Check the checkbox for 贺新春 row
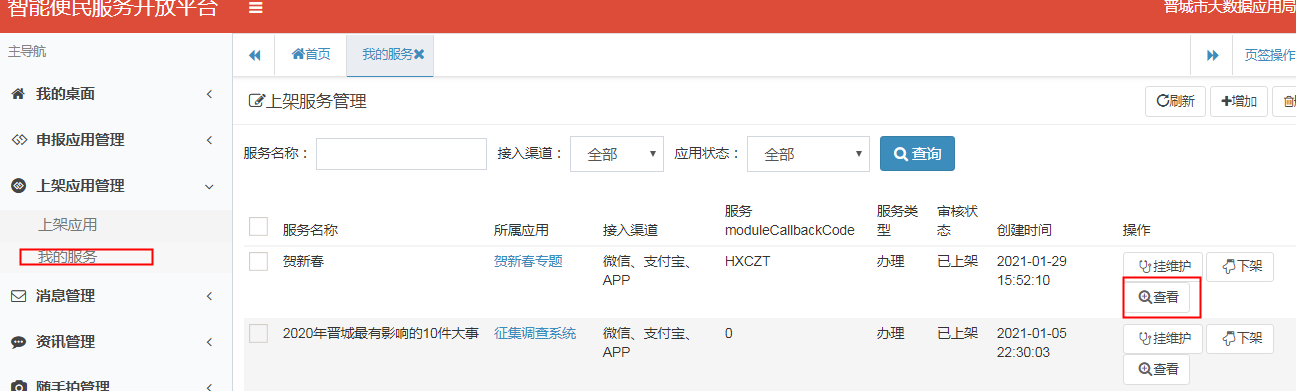The image size is (1296, 391). (x=258, y=261)
